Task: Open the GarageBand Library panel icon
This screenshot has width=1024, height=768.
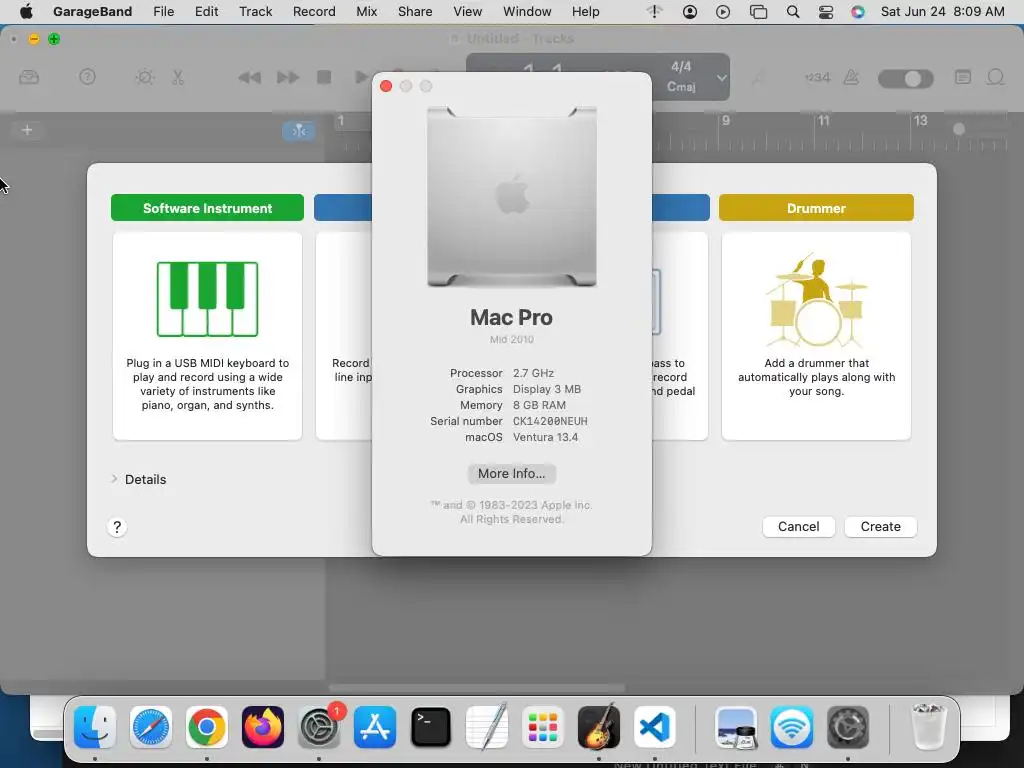Action: [x=29, y=78]
